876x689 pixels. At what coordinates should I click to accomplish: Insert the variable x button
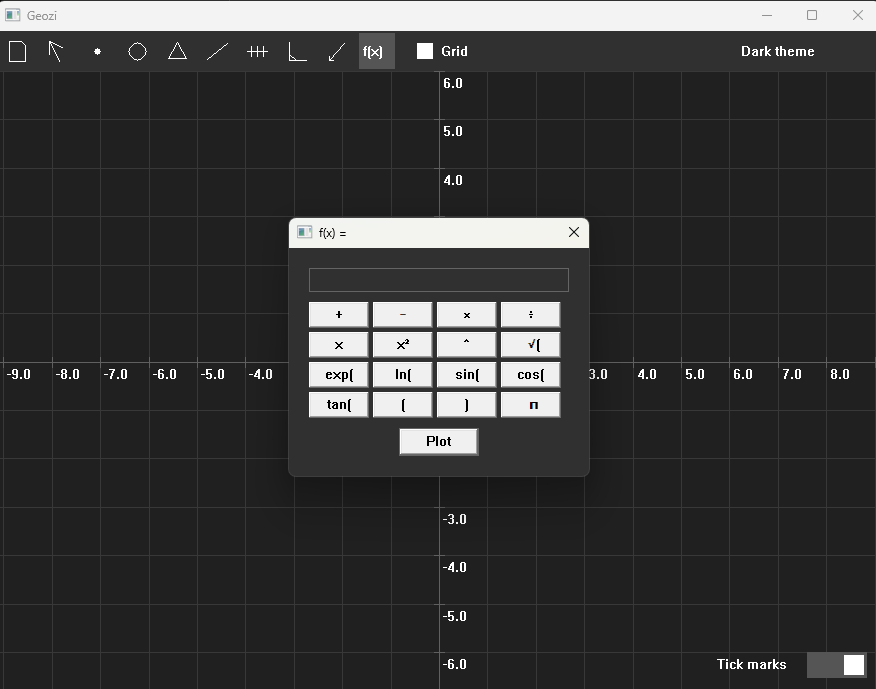tap(339, 345)
